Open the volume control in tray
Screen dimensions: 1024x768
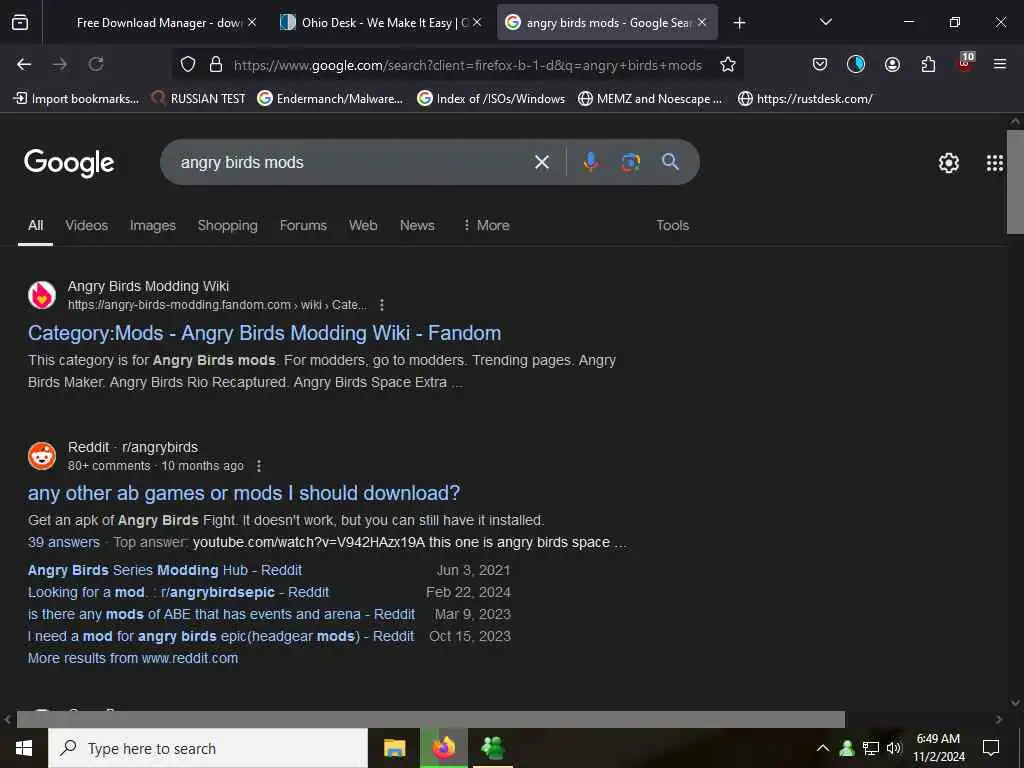click(894, 748)
